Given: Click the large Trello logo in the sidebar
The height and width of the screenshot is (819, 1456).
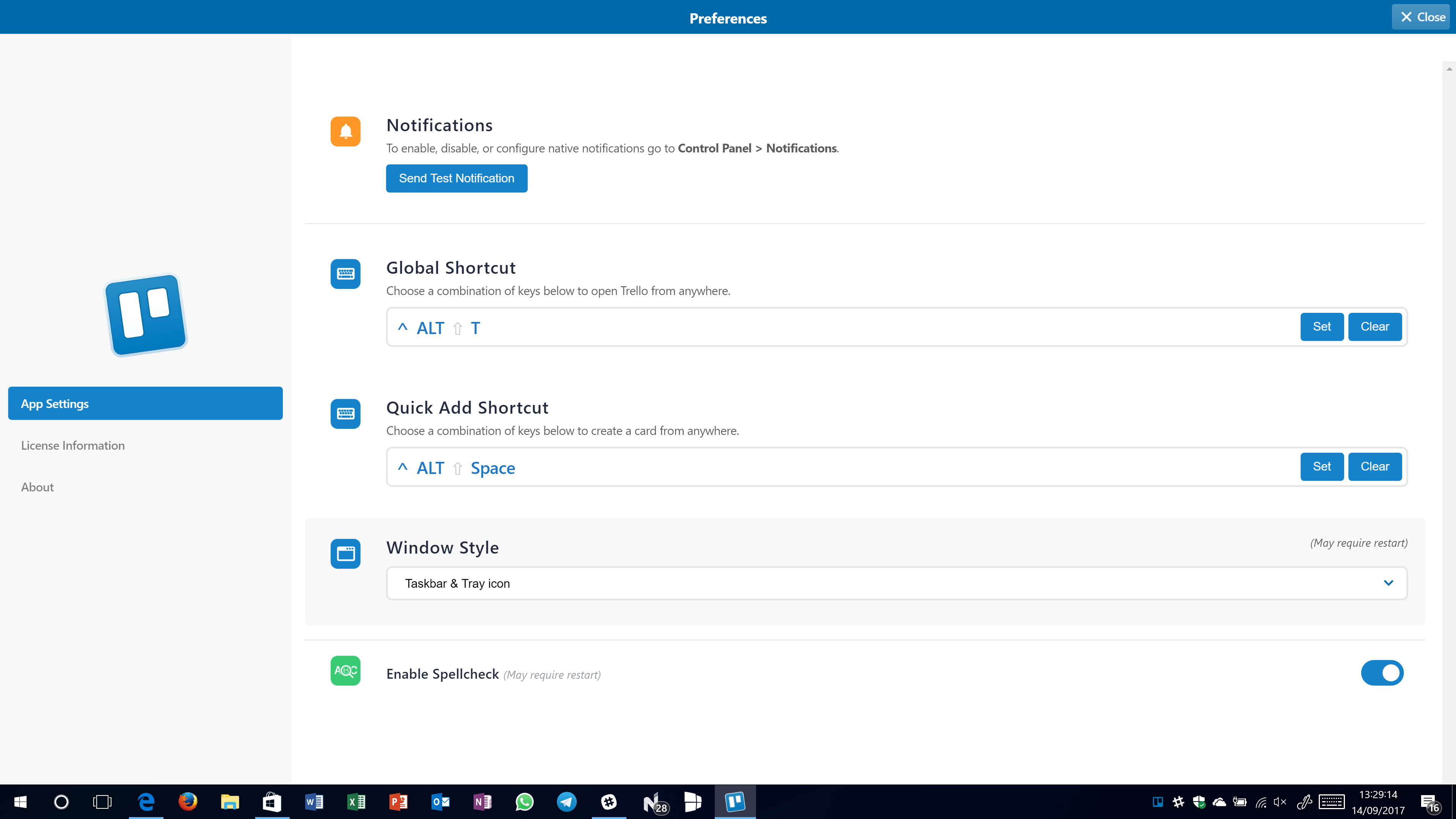Looking at the screenshot, I should click(146, 315).
